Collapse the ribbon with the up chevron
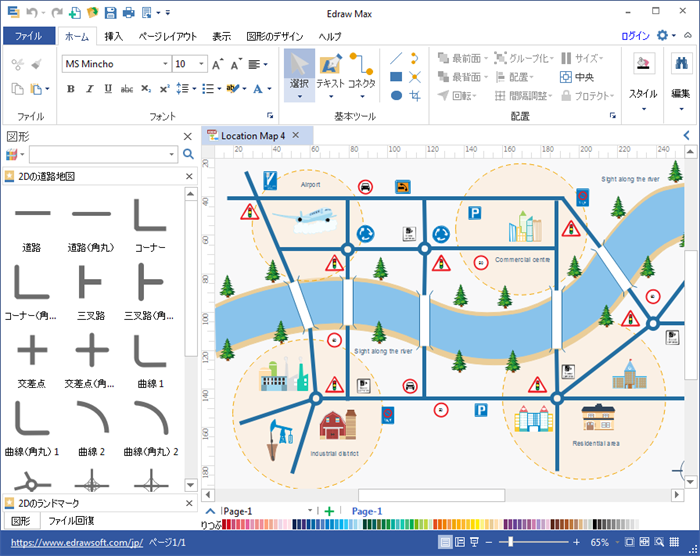This screenshot has height=556, width=700. pyautogui.click(x=688, y=35)
